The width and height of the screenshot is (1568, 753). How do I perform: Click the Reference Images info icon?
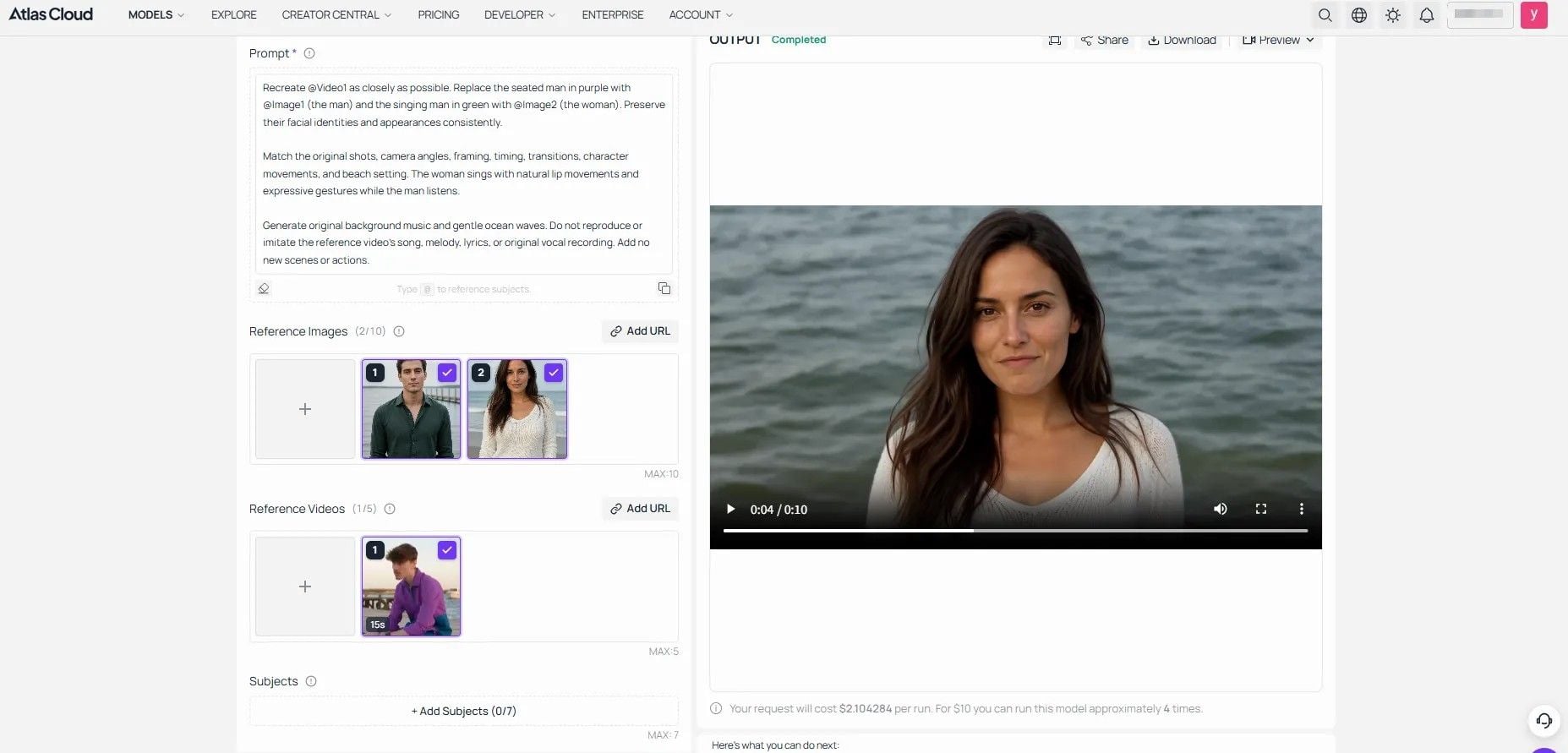click(x=399, y=331)
